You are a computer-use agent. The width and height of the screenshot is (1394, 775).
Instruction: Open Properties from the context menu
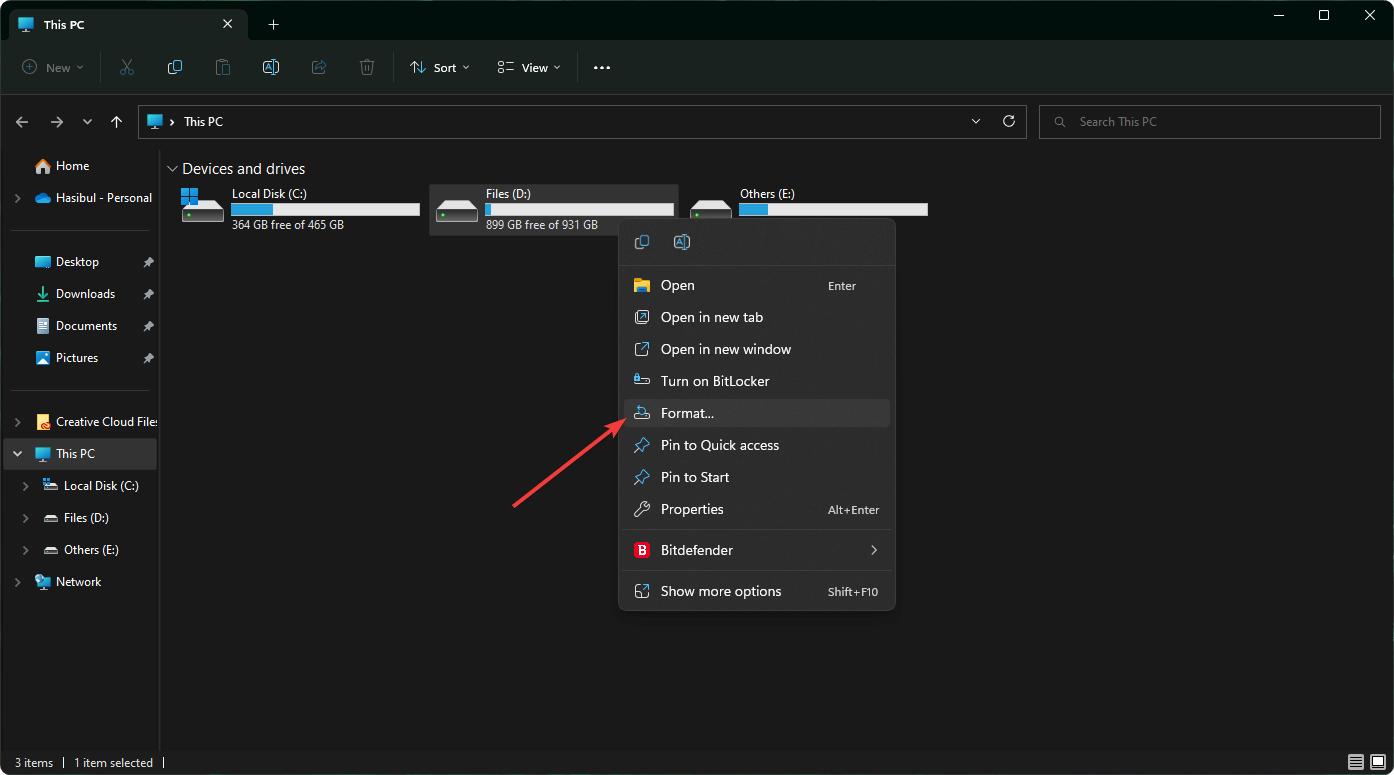pyautogui.click(x=757, y=509)
